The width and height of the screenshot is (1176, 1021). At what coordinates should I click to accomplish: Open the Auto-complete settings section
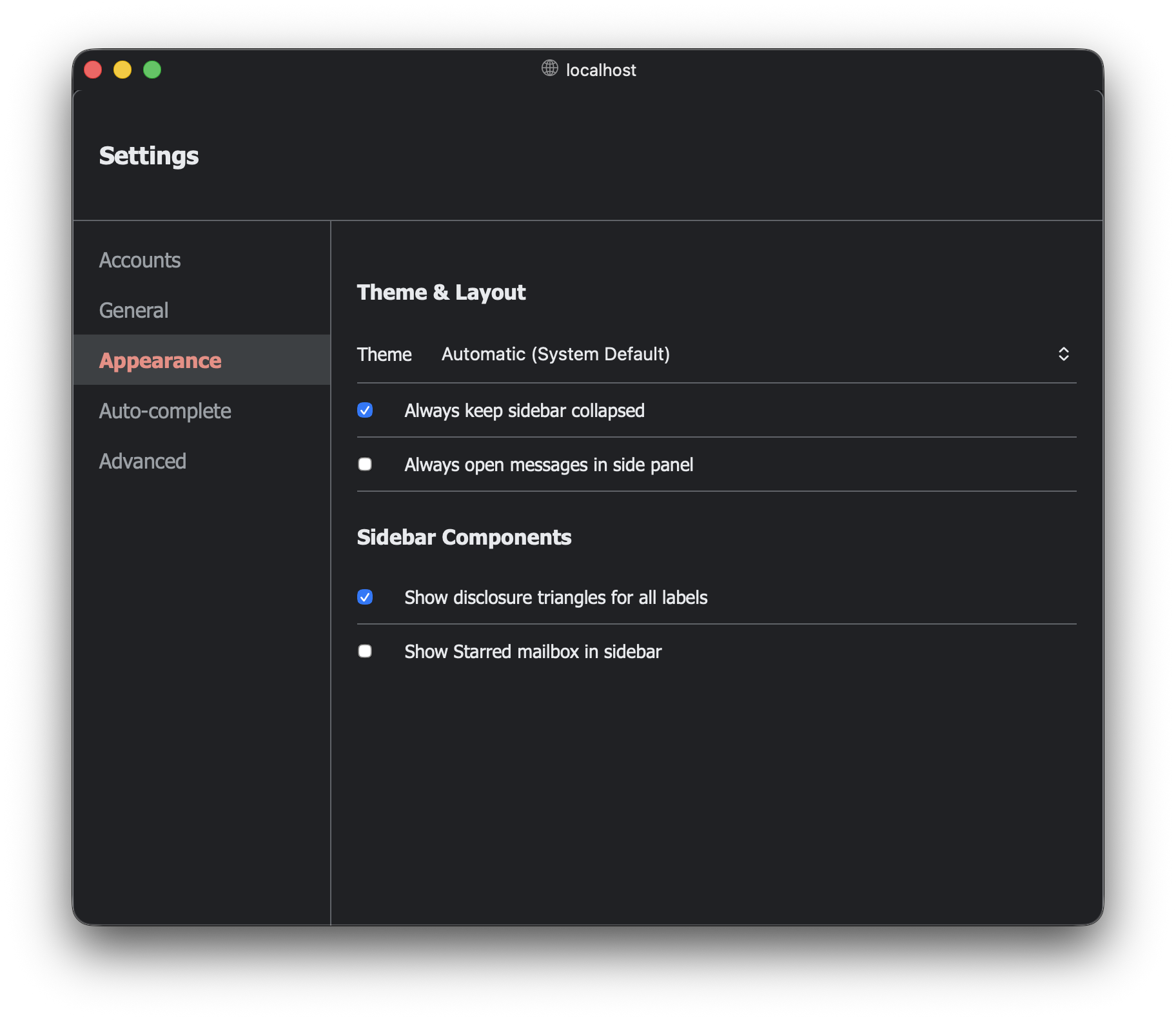point(165,411)
